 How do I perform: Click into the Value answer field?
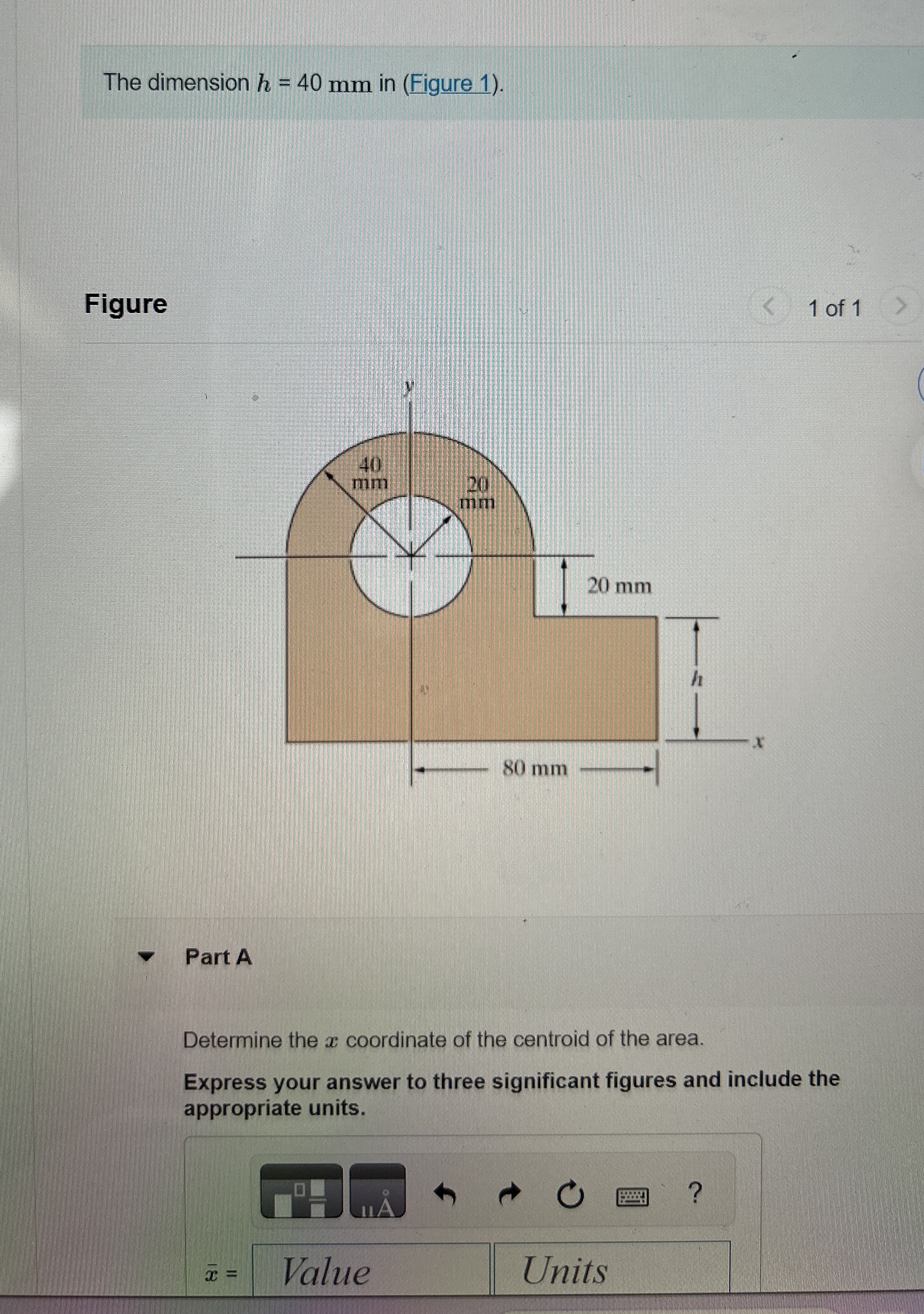point(371,1270)
